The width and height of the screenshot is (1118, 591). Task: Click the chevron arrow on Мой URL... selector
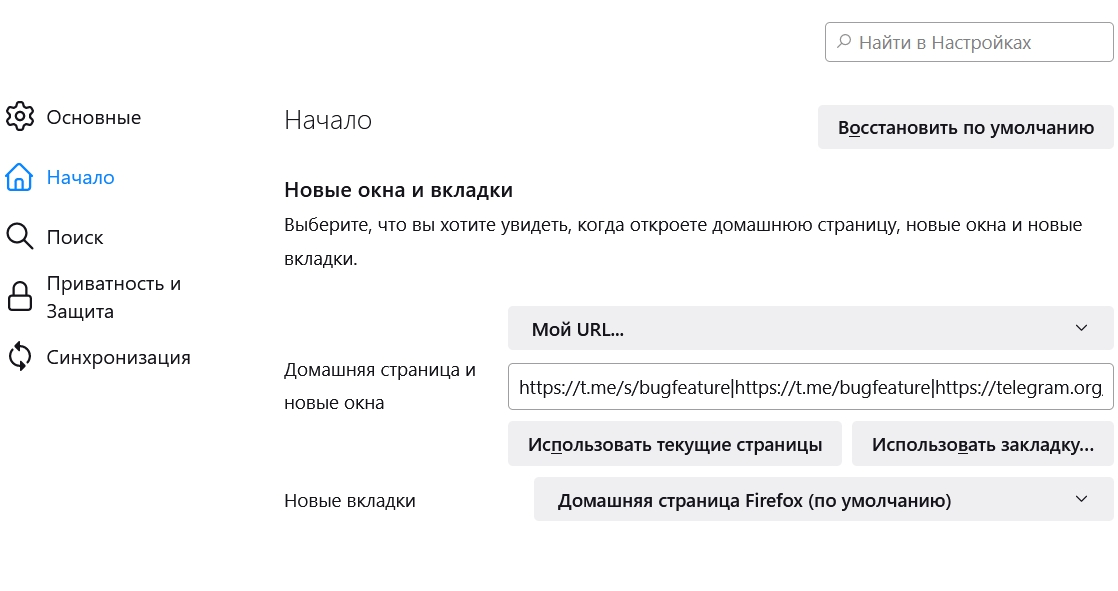click(1080, 329)
